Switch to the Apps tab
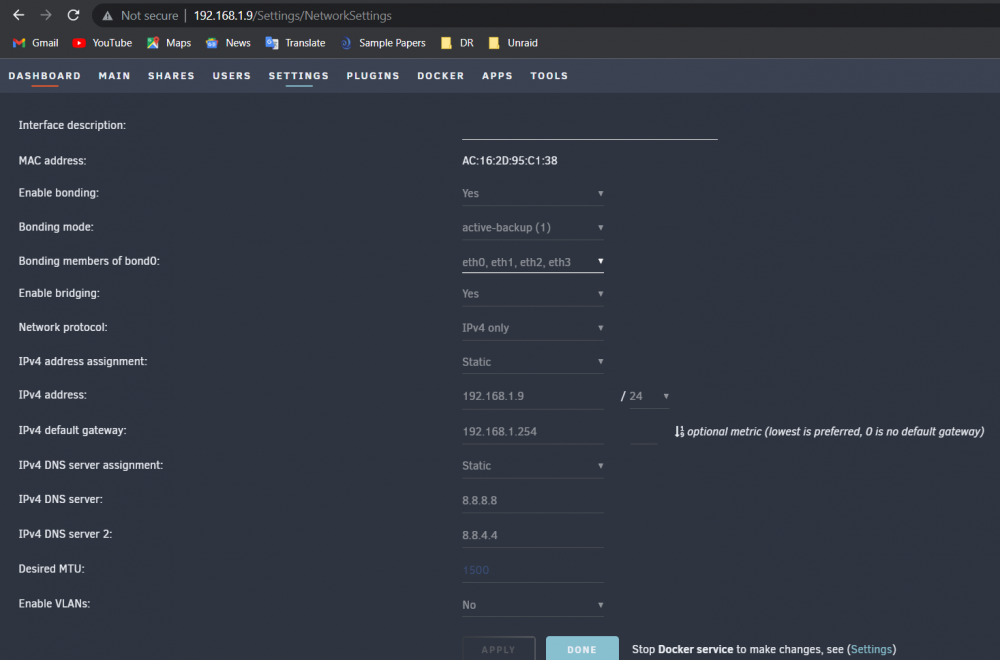 pos(497,76)
